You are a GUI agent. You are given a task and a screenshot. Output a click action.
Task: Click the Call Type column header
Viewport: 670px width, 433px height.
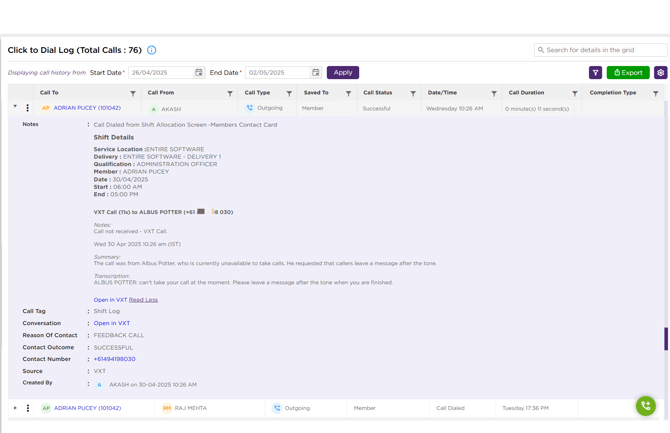pyautogui.click(x=257, y=93)
